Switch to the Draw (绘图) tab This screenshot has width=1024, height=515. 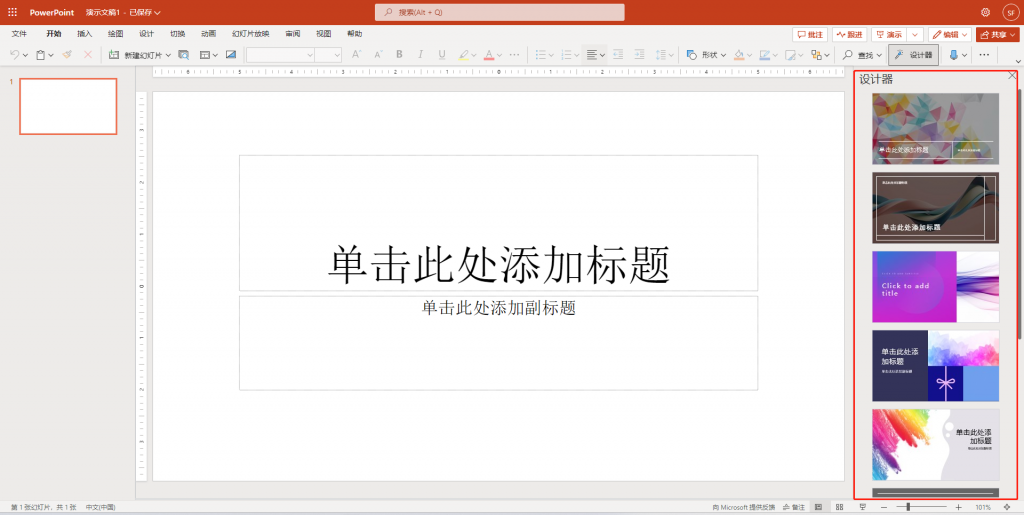pyautogui.click(x=116, y=34)
